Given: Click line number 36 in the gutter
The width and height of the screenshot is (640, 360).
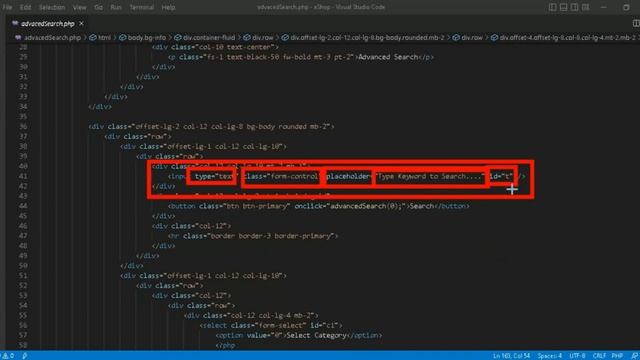Looking at the screenshot, I should (x=23, y=127).
